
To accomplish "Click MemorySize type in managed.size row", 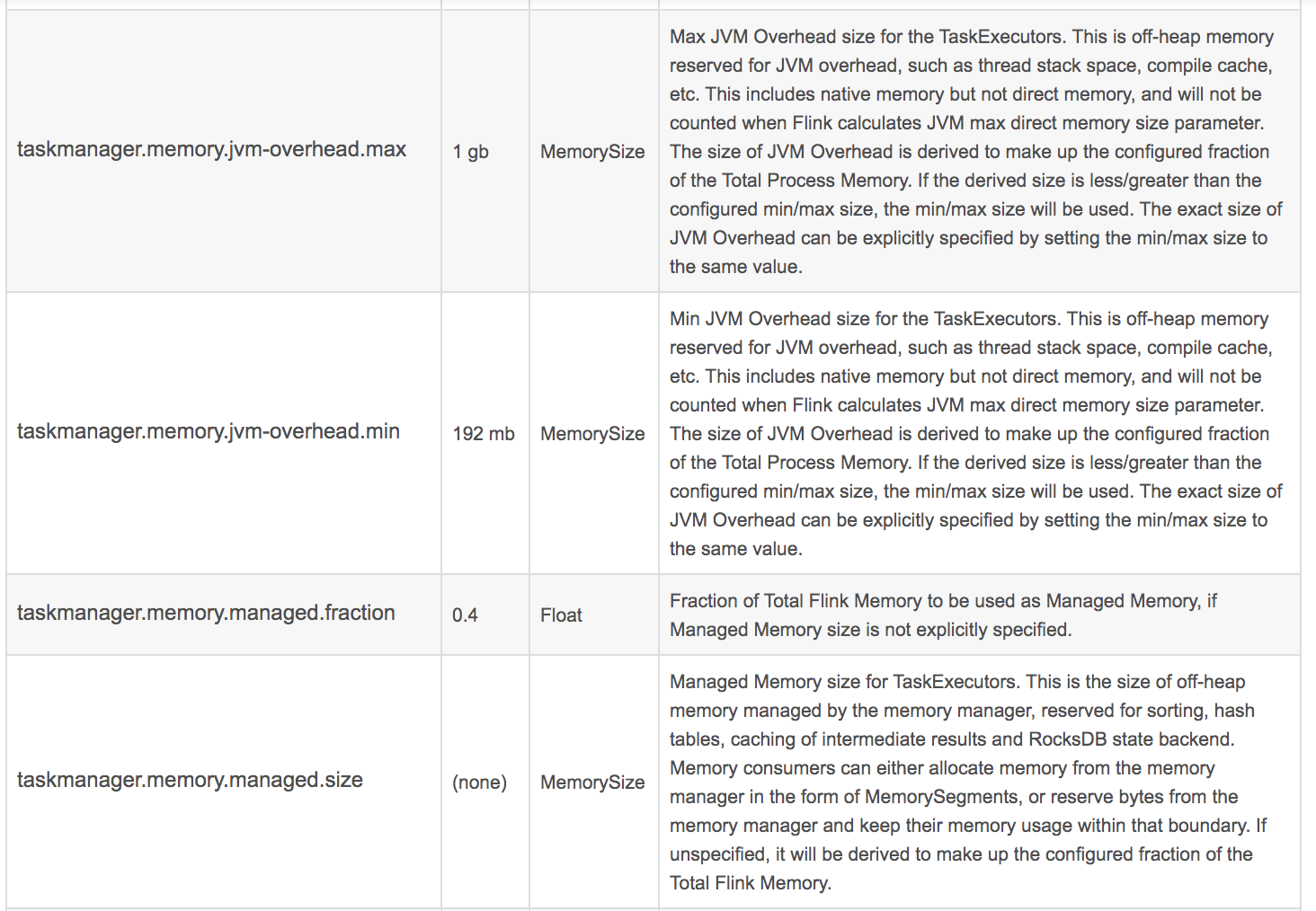I will point(592,783).
